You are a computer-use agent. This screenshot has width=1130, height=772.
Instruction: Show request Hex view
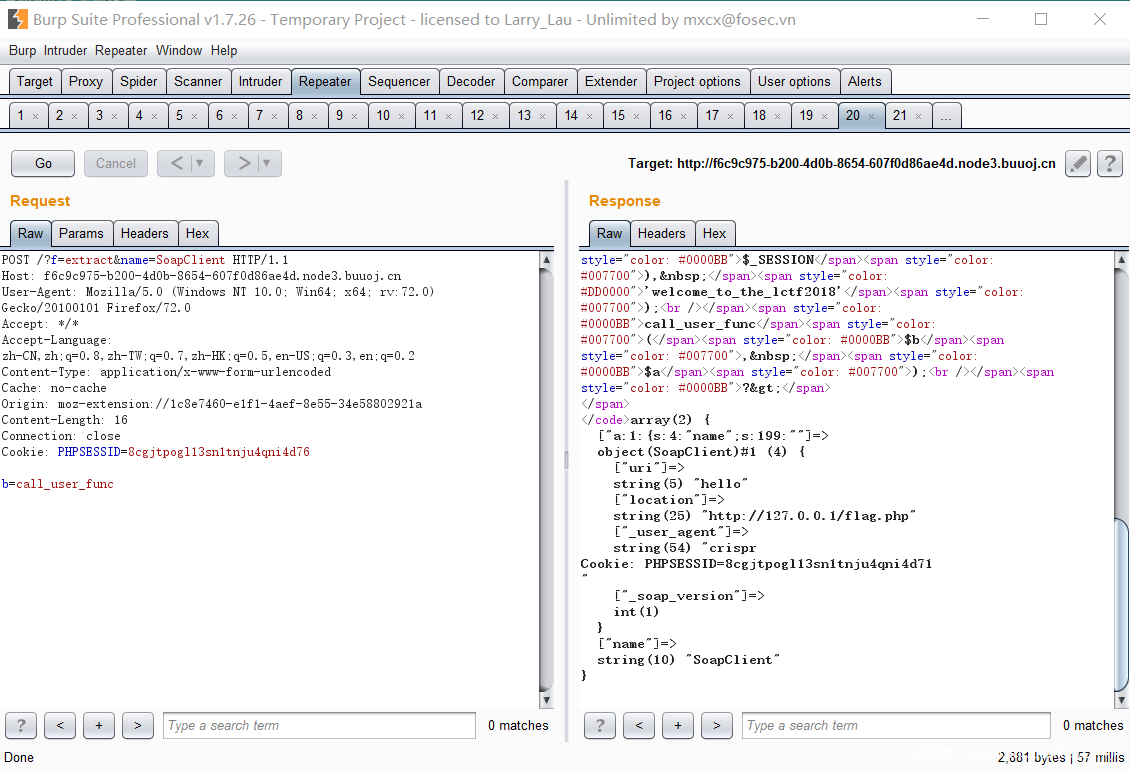(x=197, y=234)
